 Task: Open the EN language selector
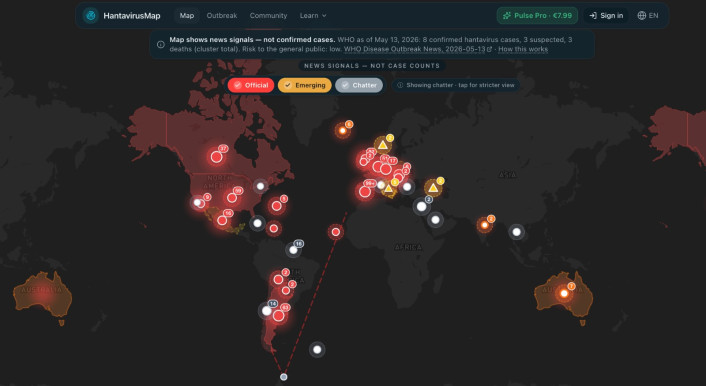(x=647, y=15)
